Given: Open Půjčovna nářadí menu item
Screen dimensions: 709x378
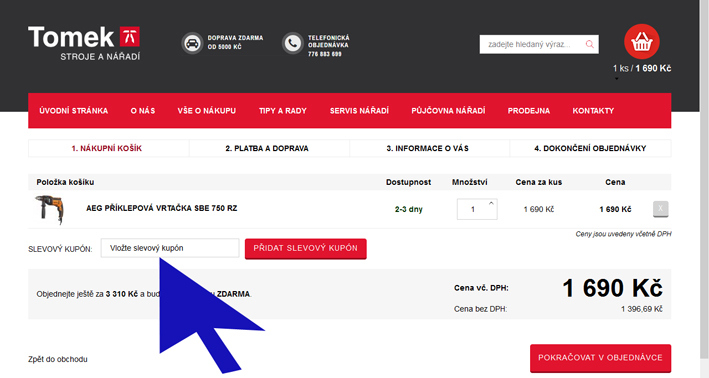Looking at the screenshot, I should click(448, 111).
